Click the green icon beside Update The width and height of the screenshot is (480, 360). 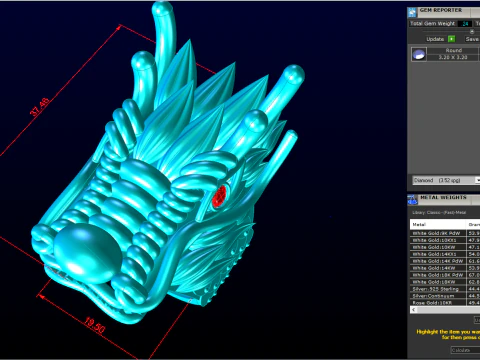[x=451, y=39]
